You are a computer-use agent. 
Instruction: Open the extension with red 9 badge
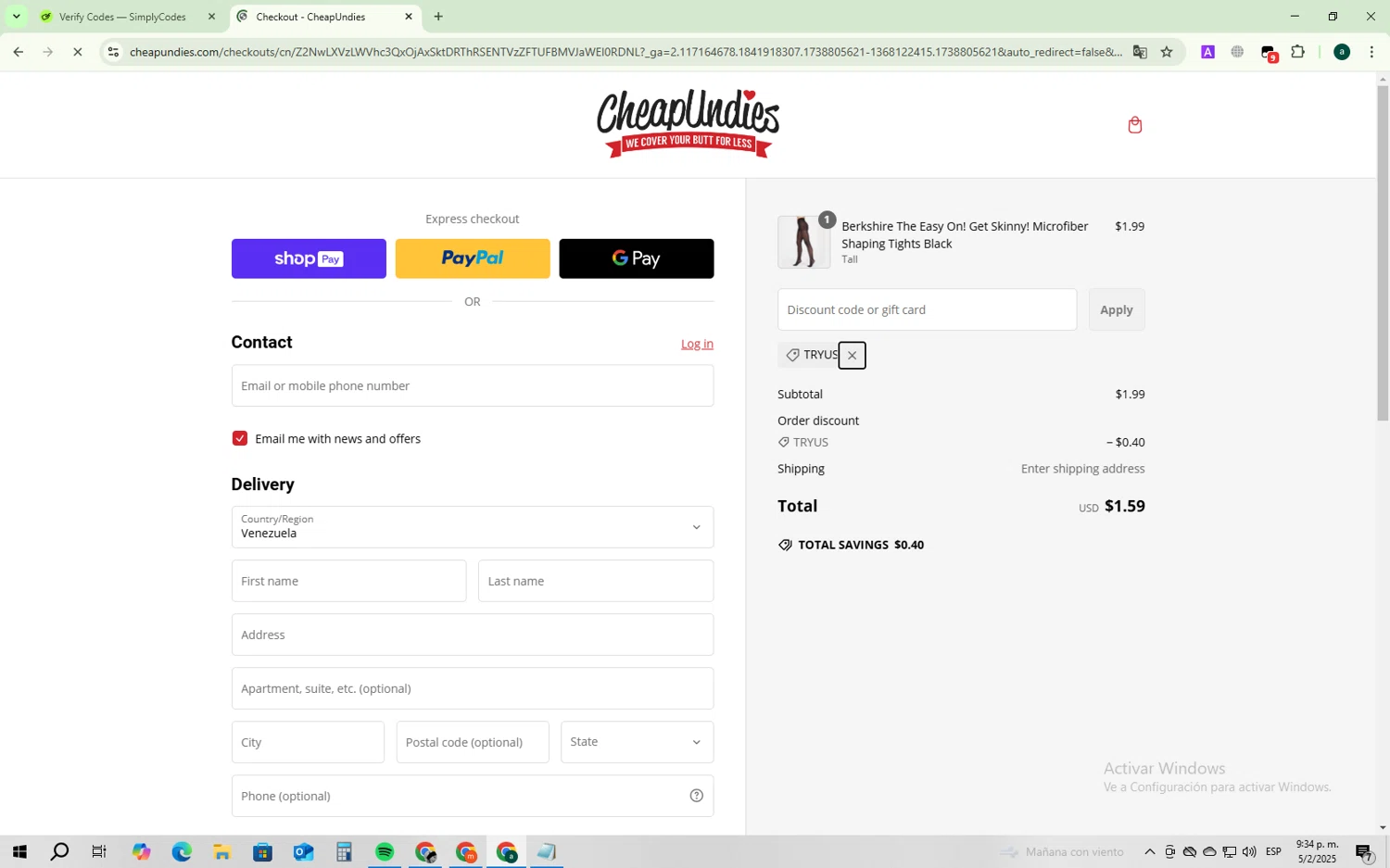[x=1269, y=53]
